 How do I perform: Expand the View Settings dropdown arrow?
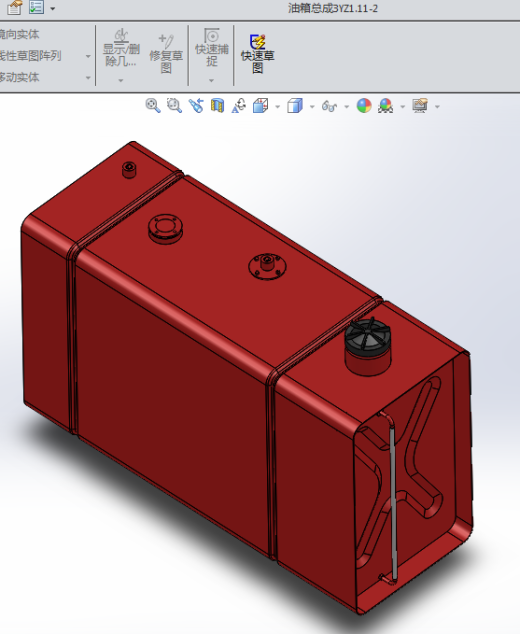click(437, 107)
